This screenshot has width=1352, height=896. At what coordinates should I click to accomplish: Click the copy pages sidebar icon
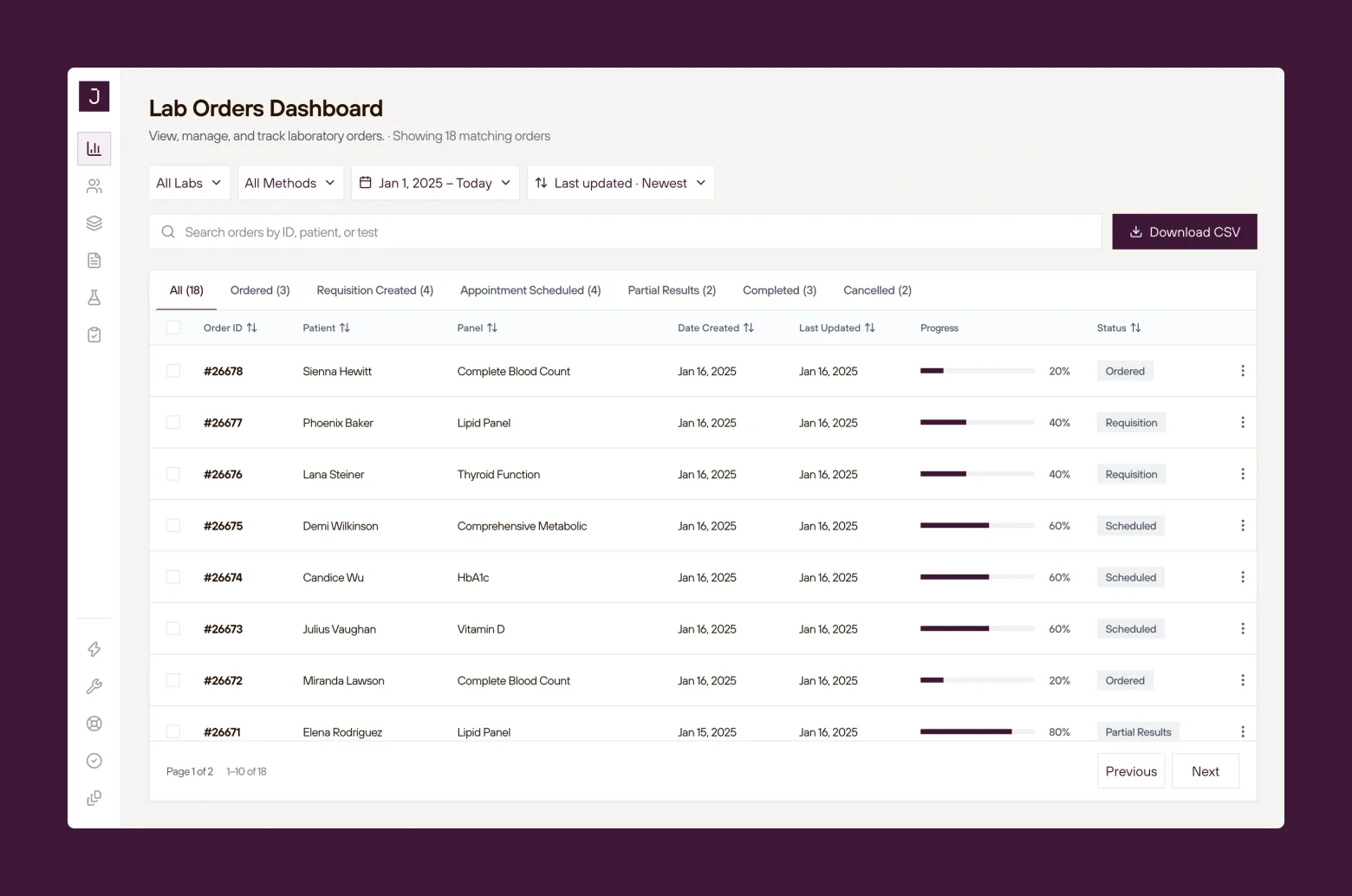[94, 799]
